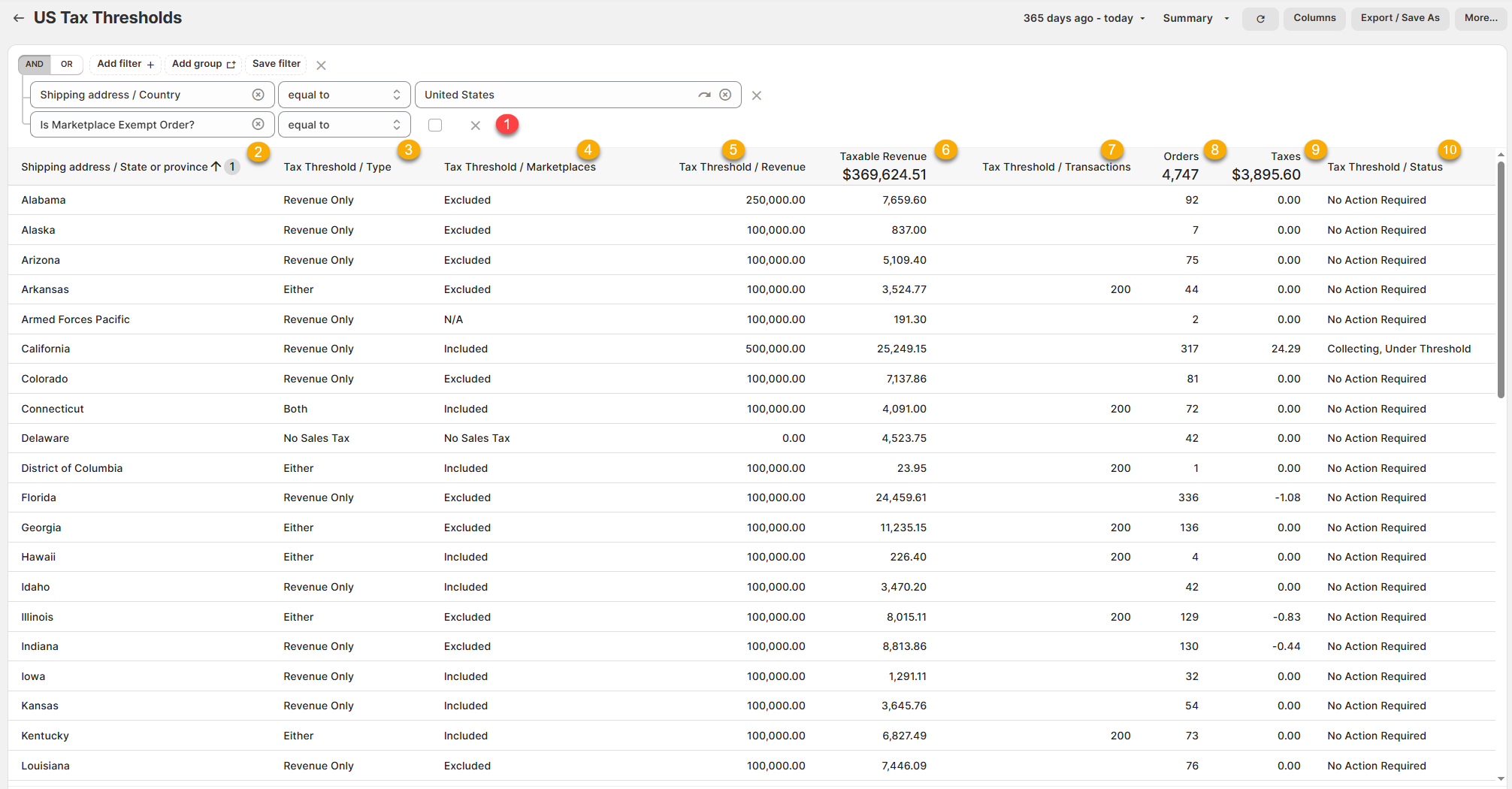Switch filter logic to AND
The image size is (1512, 789).
pos(35,65)
